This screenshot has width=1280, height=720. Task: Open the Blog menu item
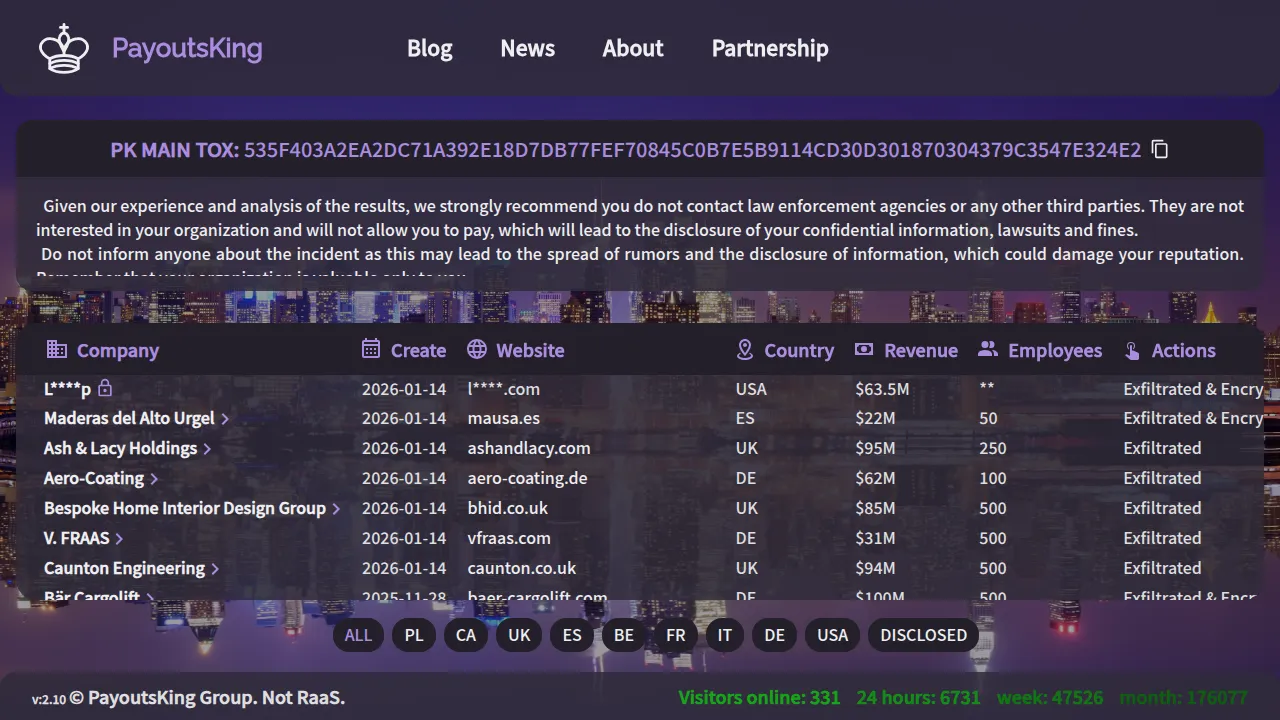[x=429, y=48]
